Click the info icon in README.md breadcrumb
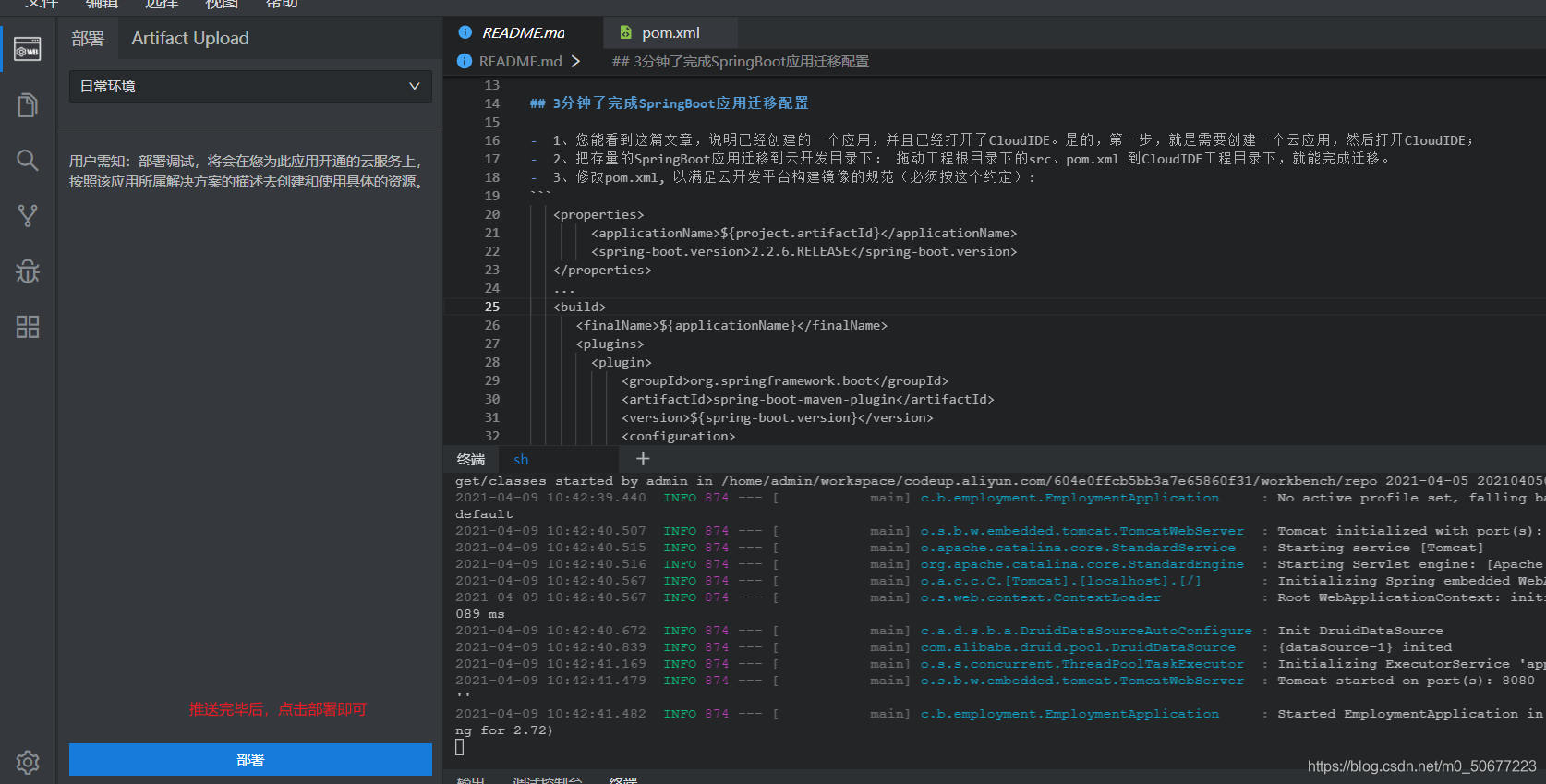The height and width of the screenshot is (784, 1546). tap(465, 61)
